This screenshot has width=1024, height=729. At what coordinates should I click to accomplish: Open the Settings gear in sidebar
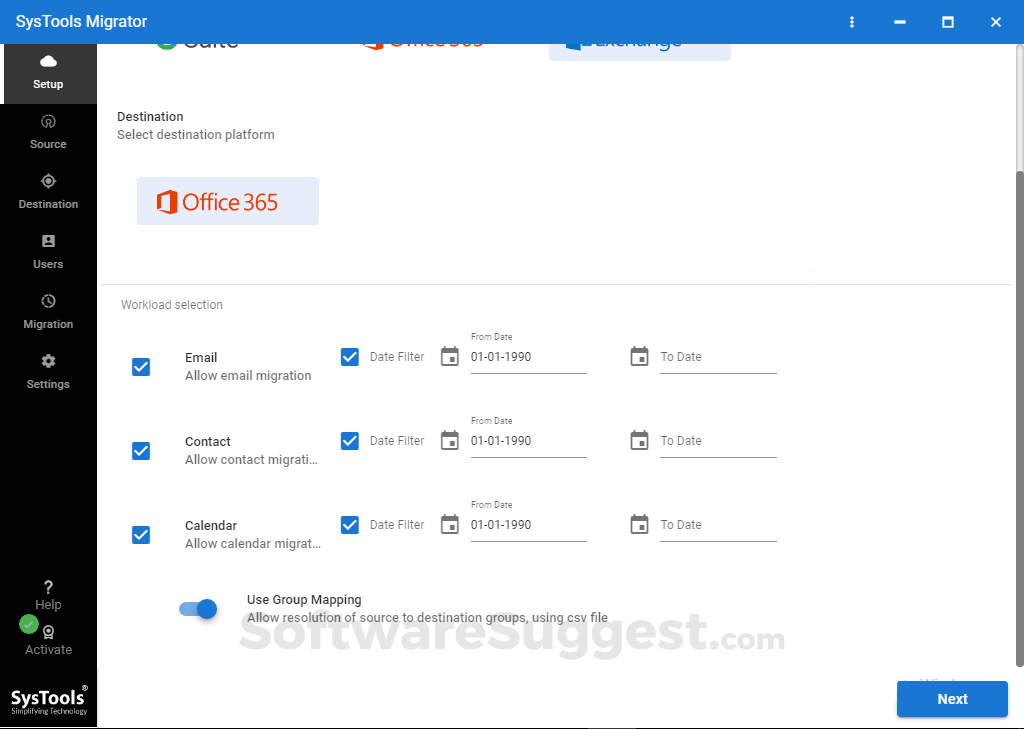(48, 370)
